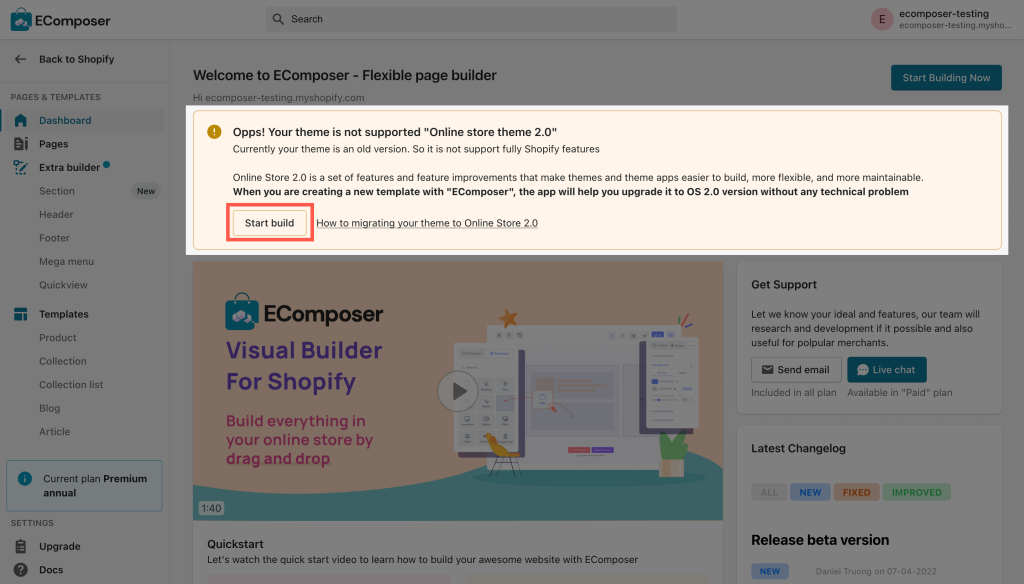Filter changelog by ALL

click(769, 492)
